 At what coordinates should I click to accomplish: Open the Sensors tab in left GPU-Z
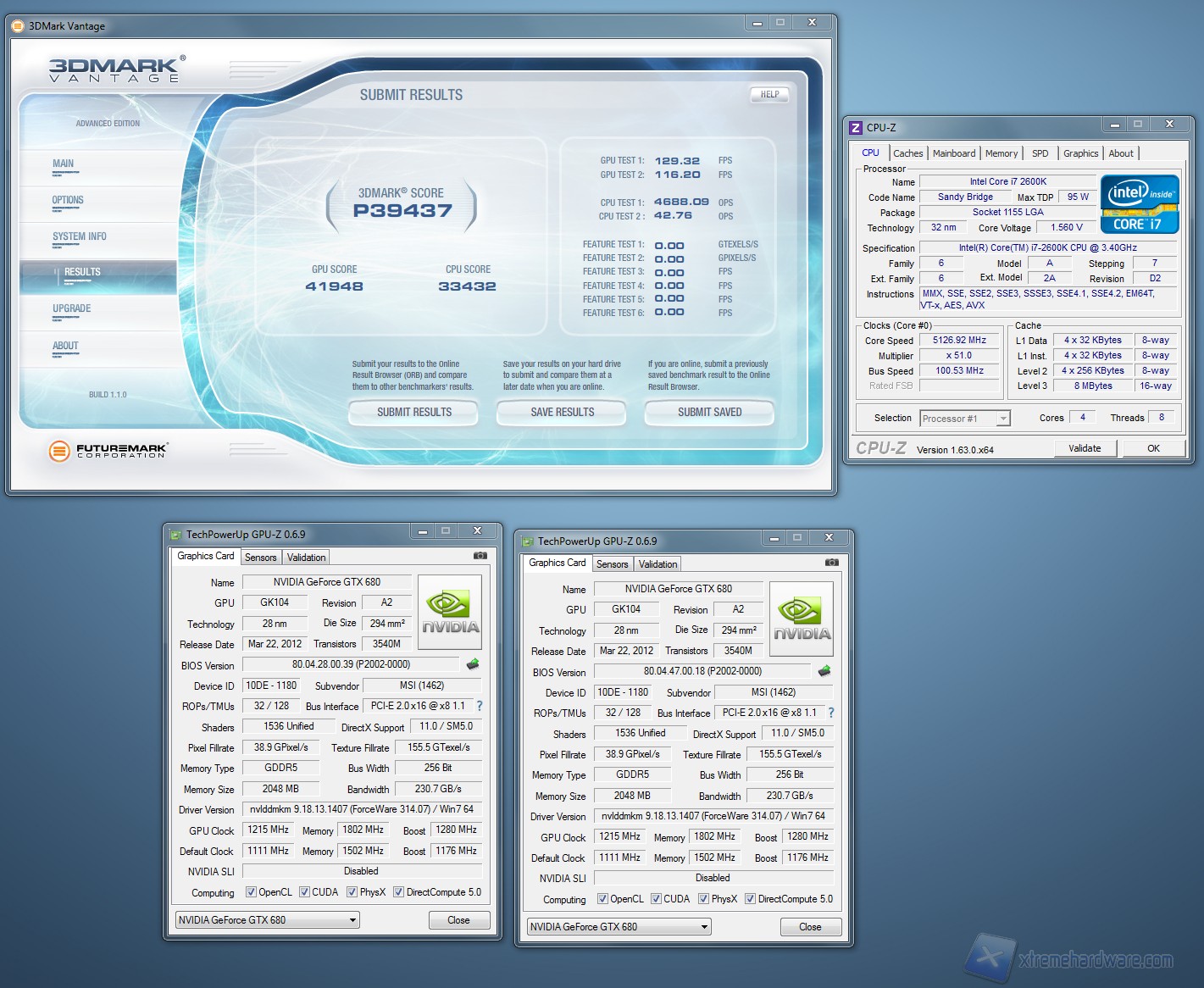tap(260, 558)
